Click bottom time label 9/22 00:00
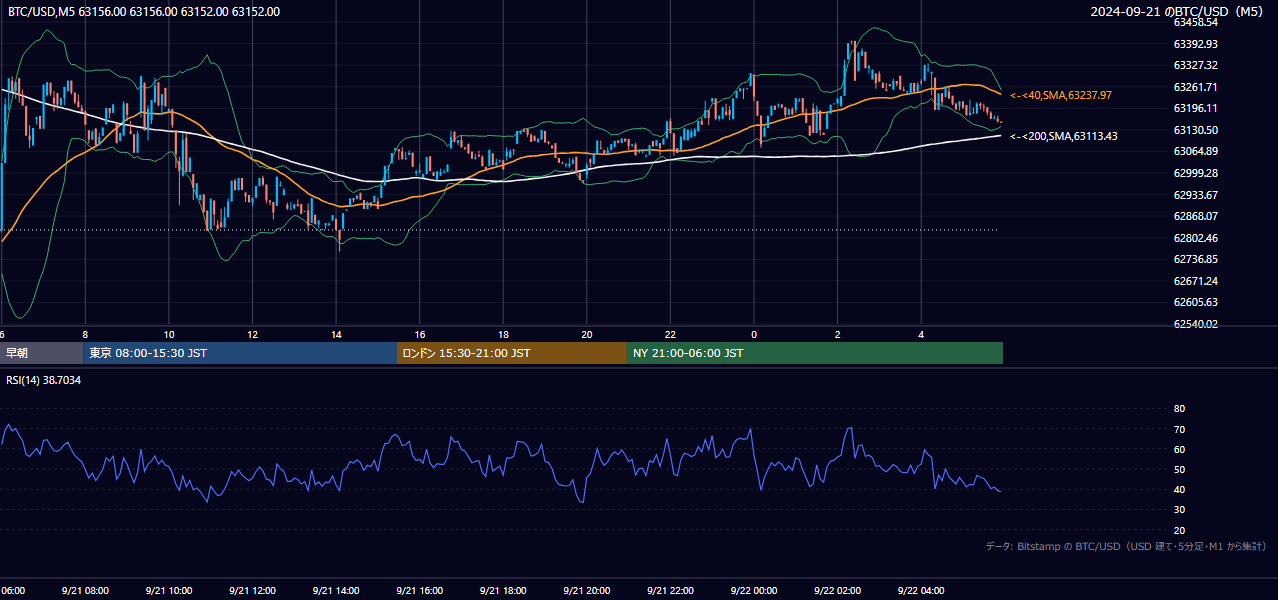Image resolution: width=1278 pixels, height=600 pixels. [x=753, y=591]
